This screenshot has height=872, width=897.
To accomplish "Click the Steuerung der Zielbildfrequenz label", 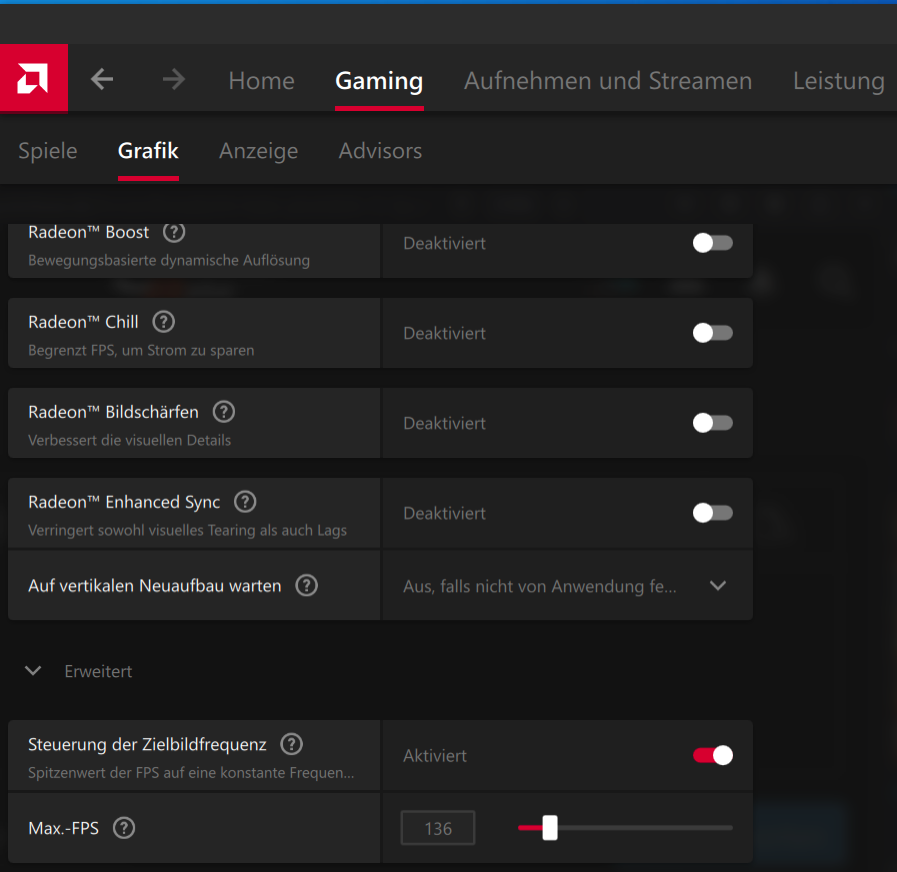I will [x=147, y=744].
